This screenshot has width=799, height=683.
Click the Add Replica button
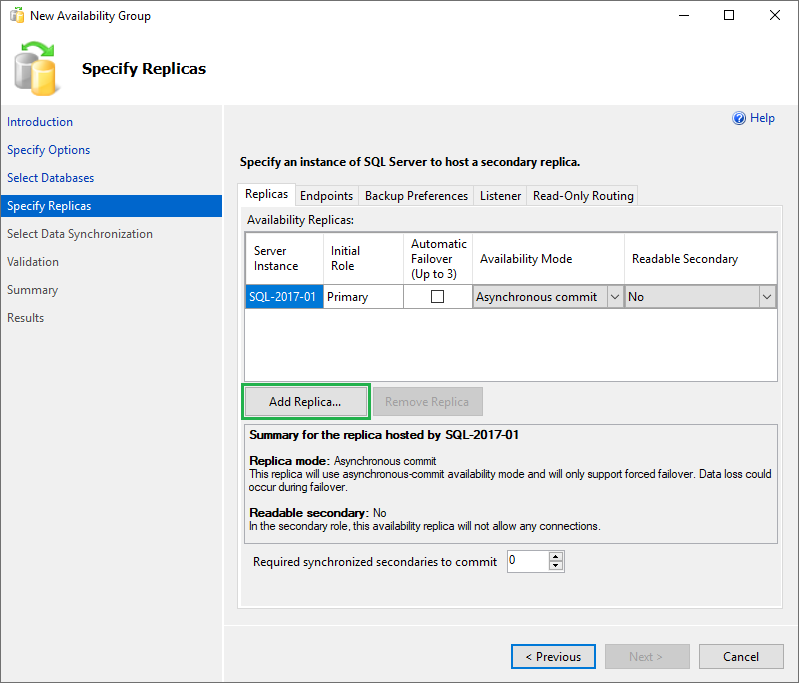tap(305, 402)
